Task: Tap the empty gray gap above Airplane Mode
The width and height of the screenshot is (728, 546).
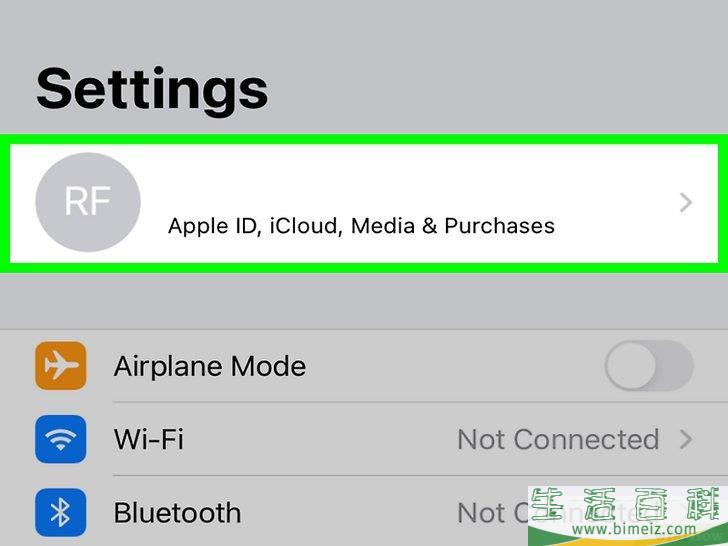Action: point(364,301)
